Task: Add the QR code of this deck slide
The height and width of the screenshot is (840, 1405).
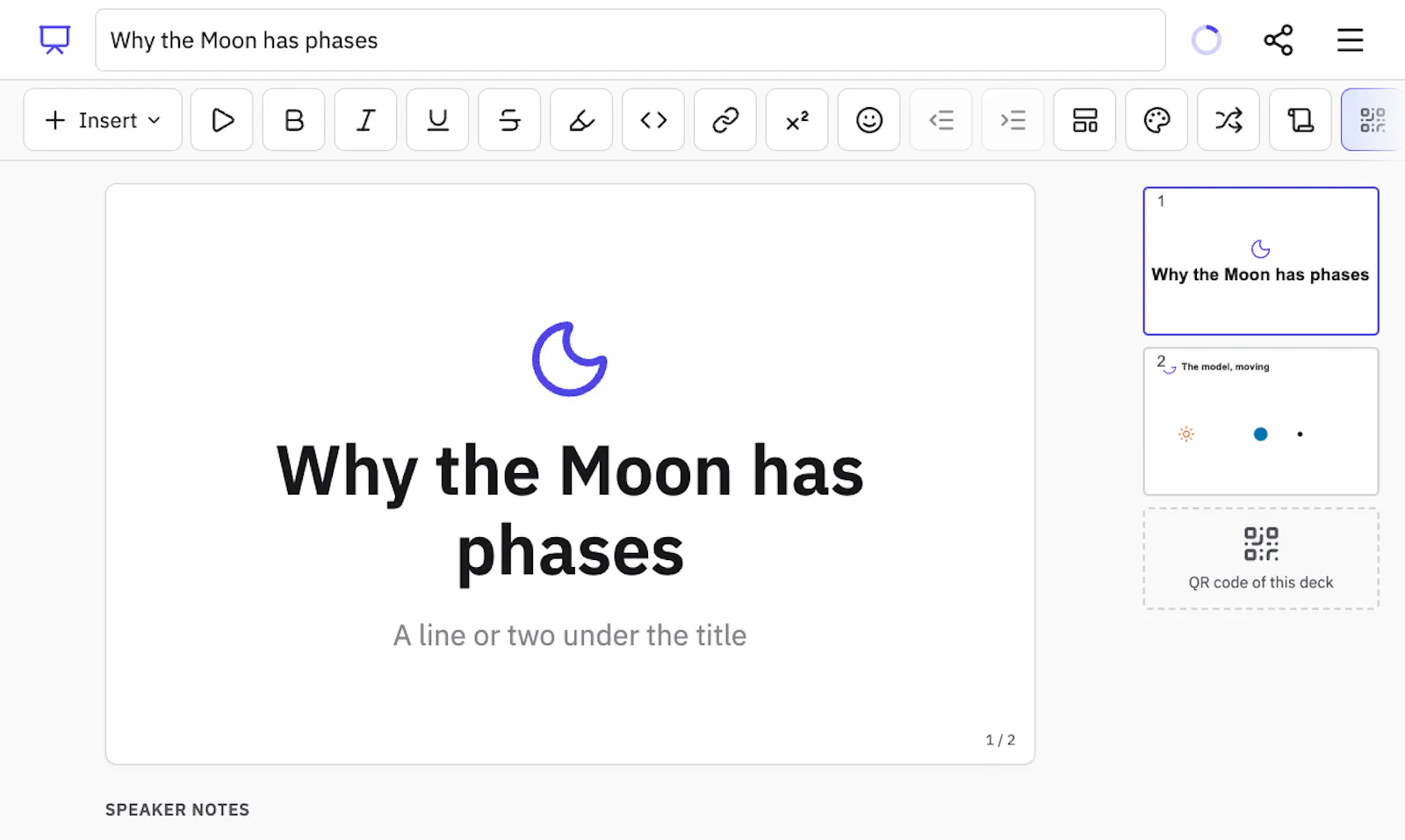Action: tap(1261, 558)
